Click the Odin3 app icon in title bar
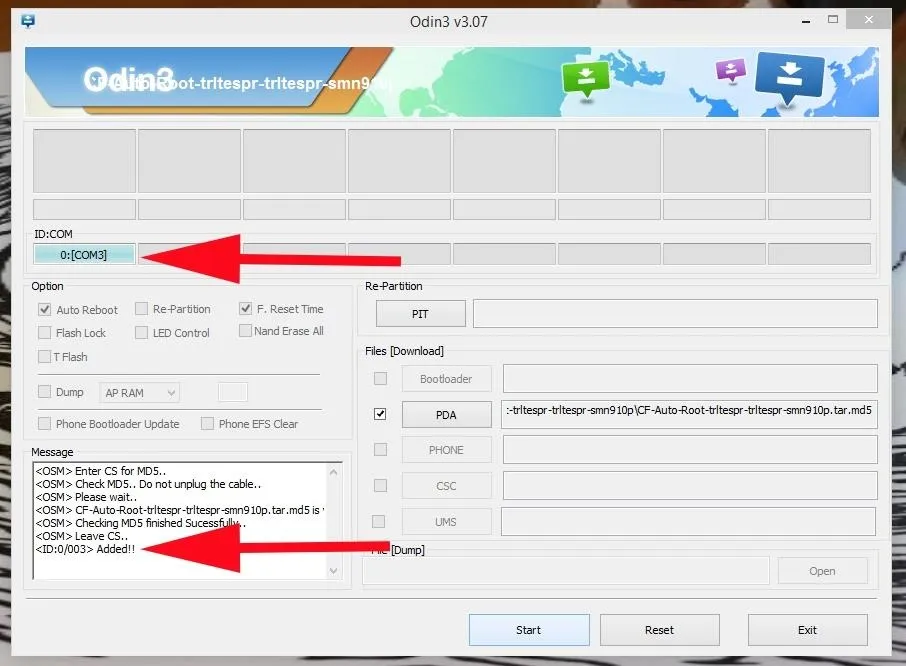 (x=28, y=21)
